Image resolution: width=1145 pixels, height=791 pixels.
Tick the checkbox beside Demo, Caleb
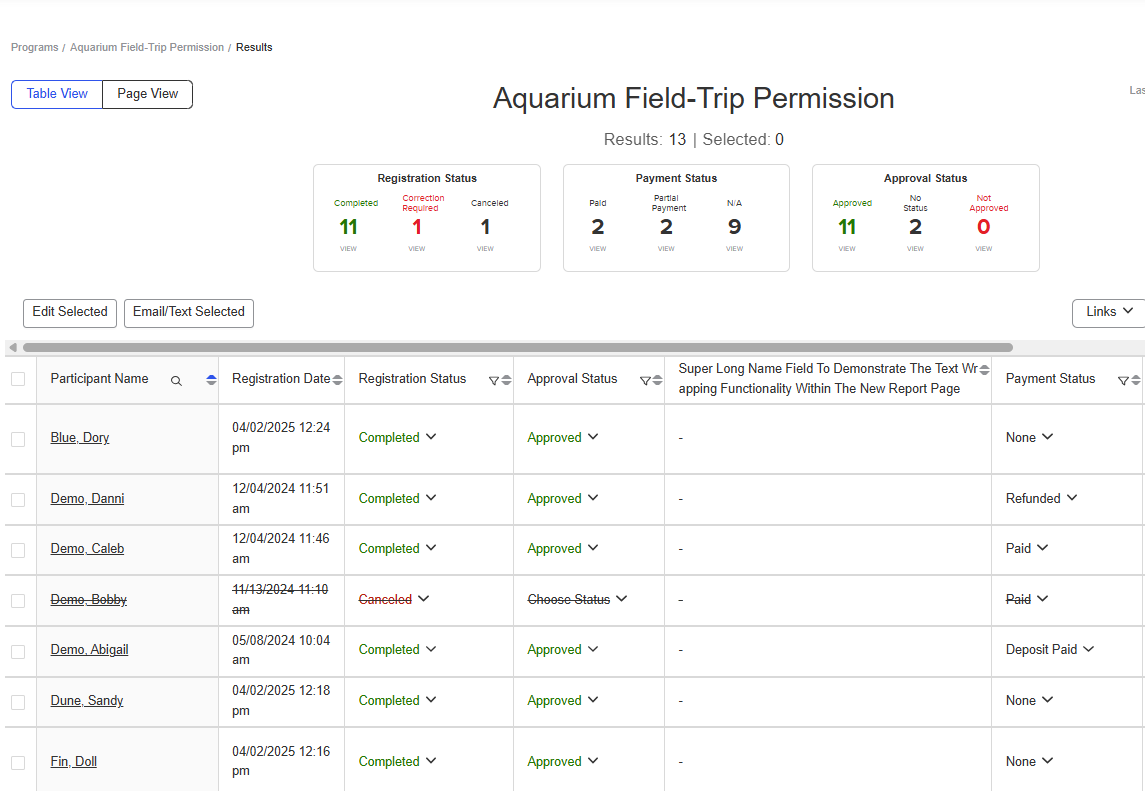pos(18,550)
